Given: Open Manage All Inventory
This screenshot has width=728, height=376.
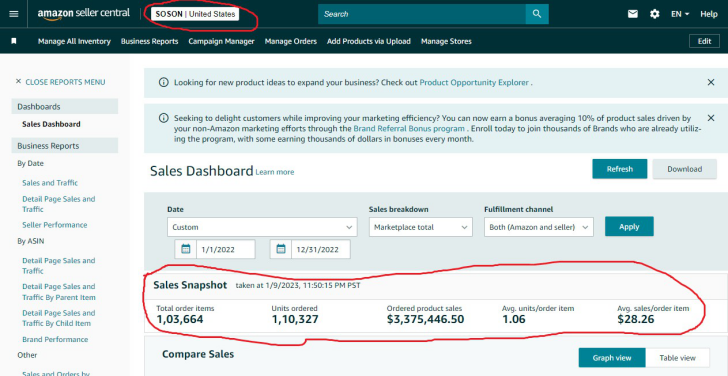Looking at the screenshot, I should point(74,41).
